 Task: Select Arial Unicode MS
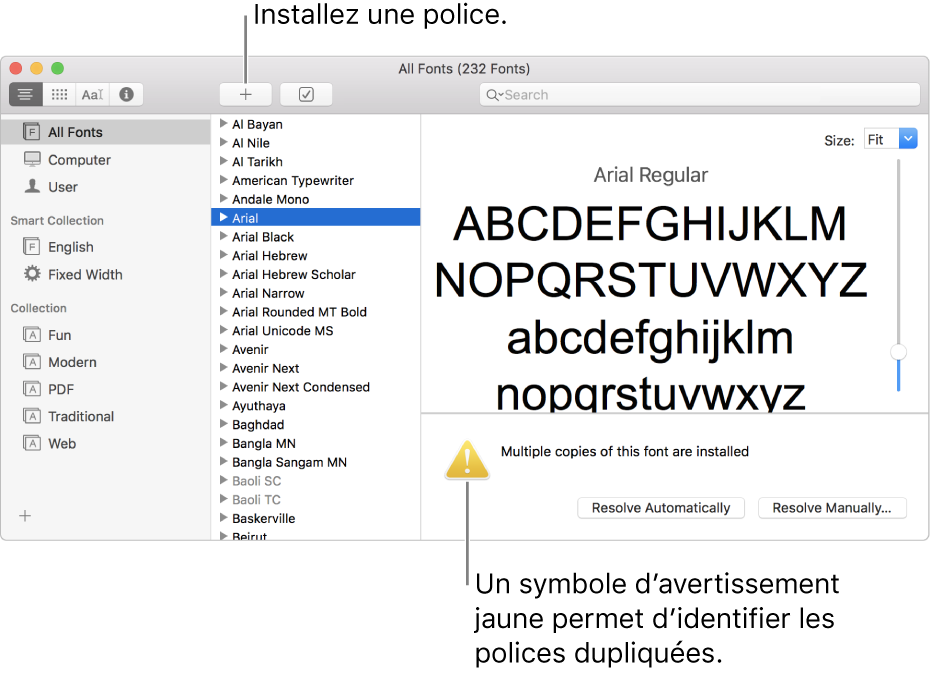[x=316, y=331]
